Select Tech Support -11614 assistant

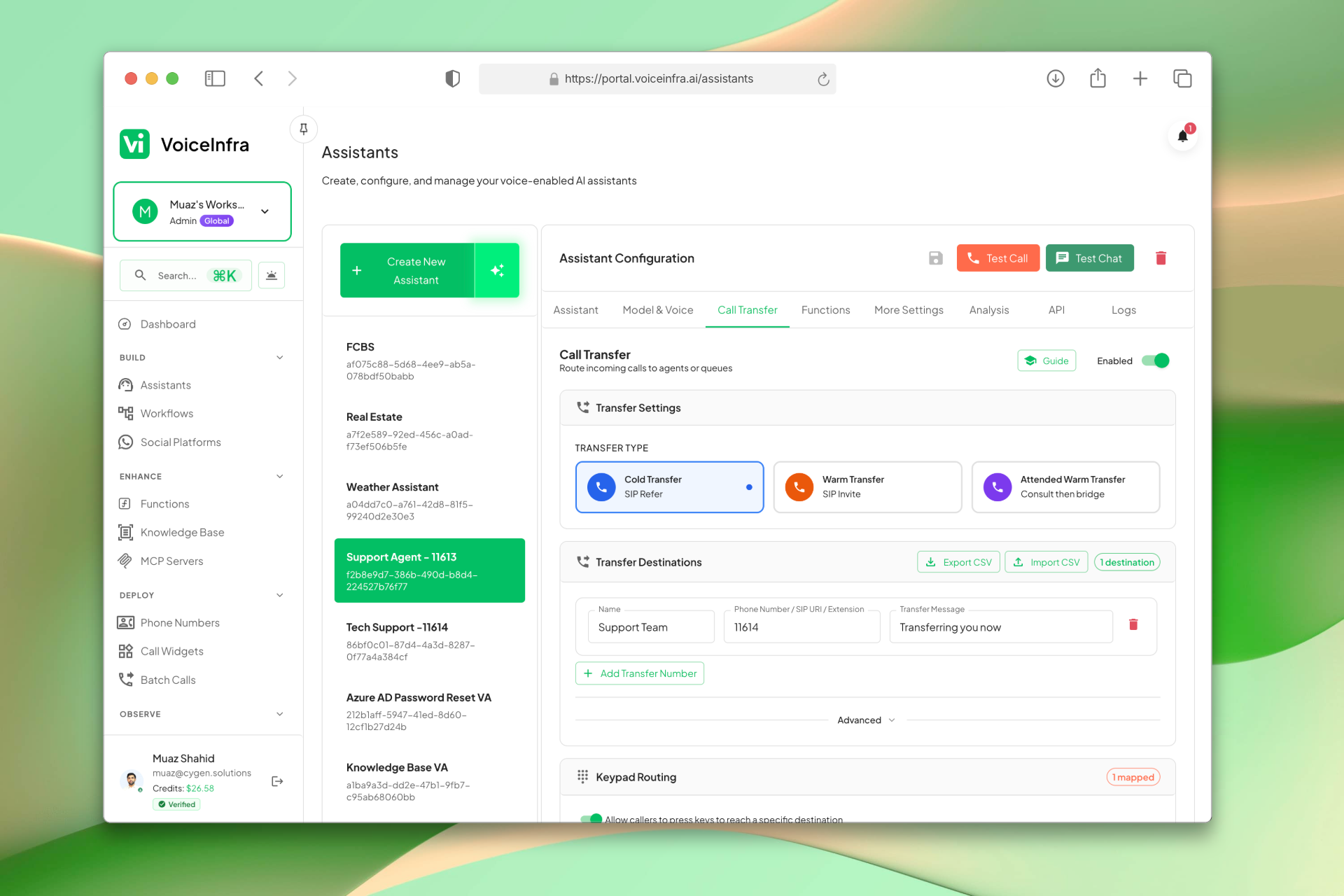pos(430,641)
